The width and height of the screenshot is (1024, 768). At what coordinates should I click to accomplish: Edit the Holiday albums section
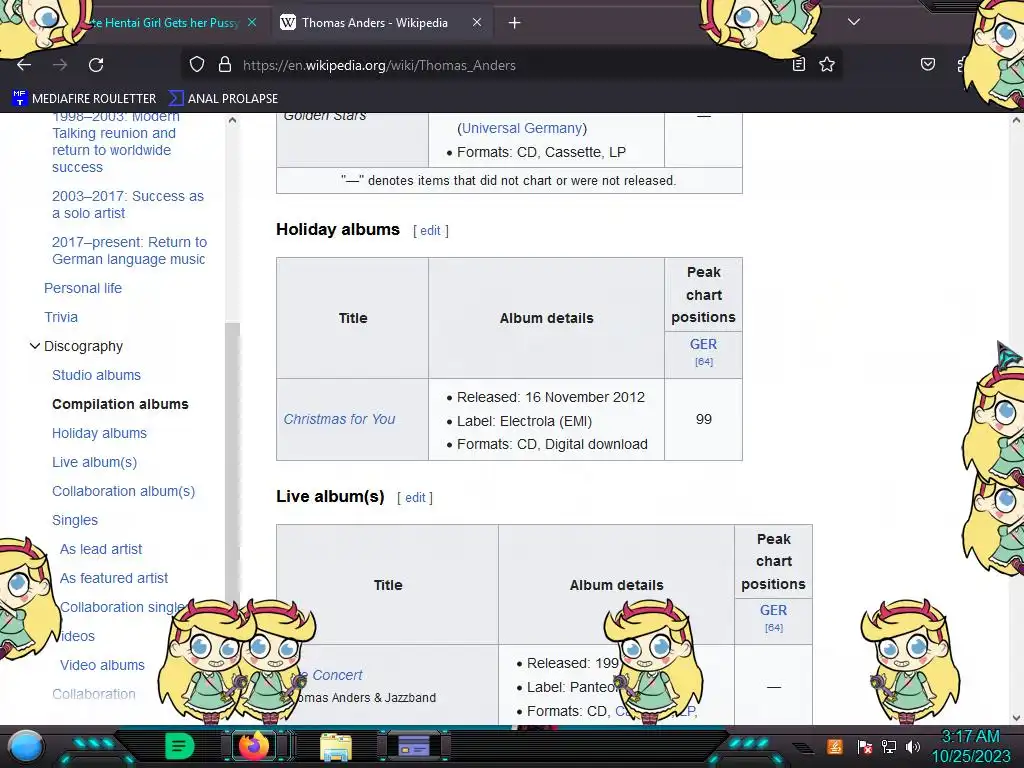(430, 231)
